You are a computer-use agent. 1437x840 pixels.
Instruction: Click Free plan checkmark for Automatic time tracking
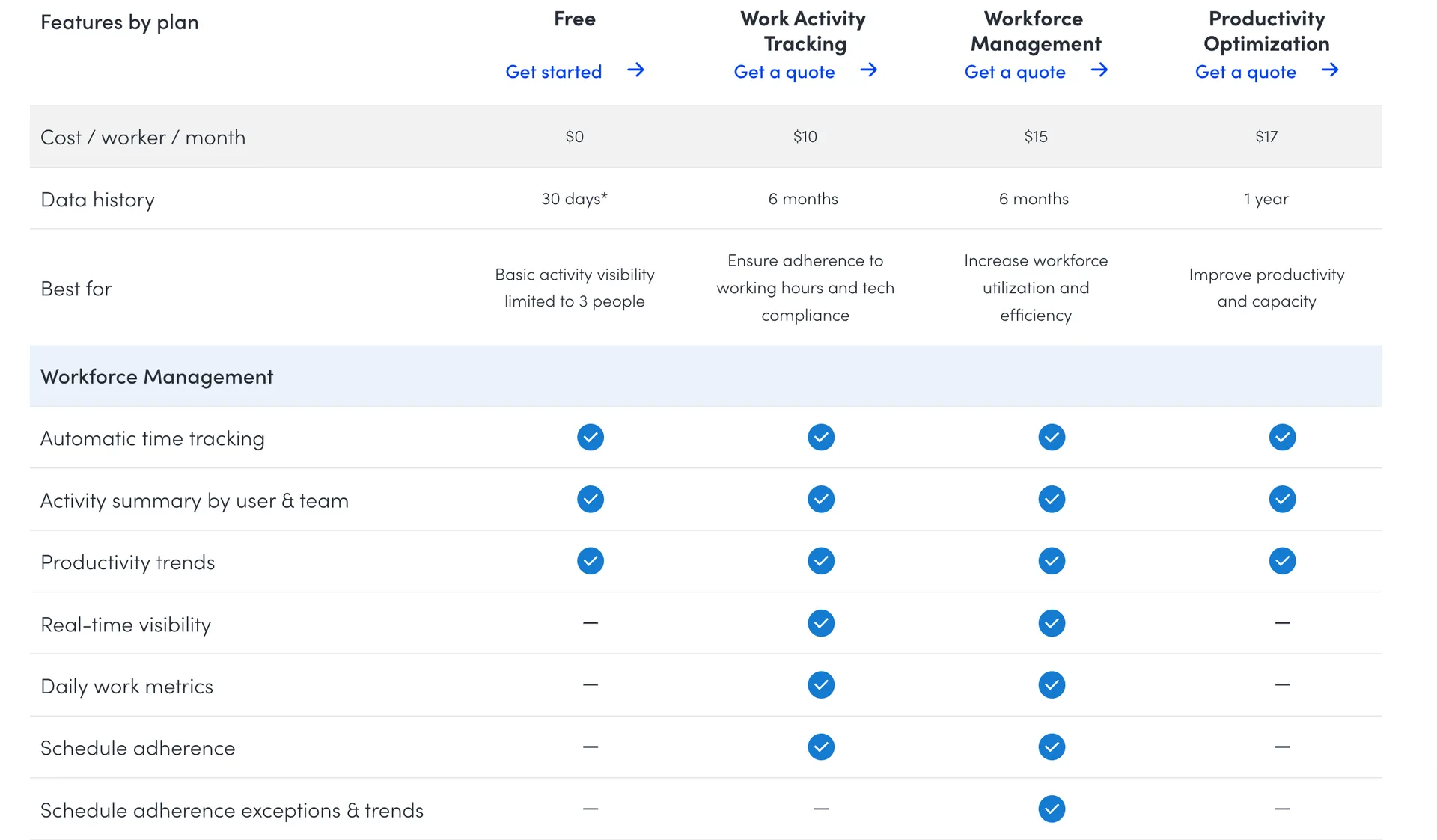pyautogui.click(x=591, y=437)
